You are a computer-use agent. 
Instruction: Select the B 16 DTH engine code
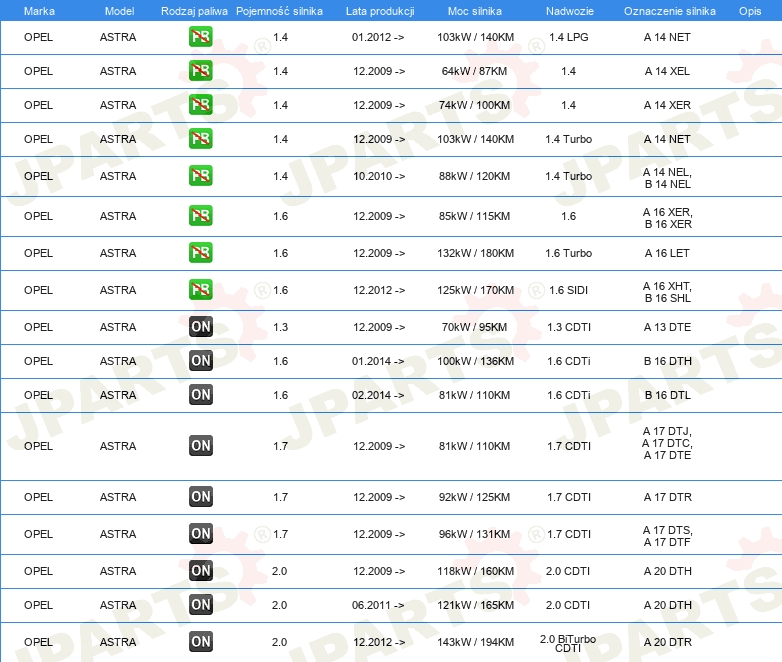pos(667,361)
